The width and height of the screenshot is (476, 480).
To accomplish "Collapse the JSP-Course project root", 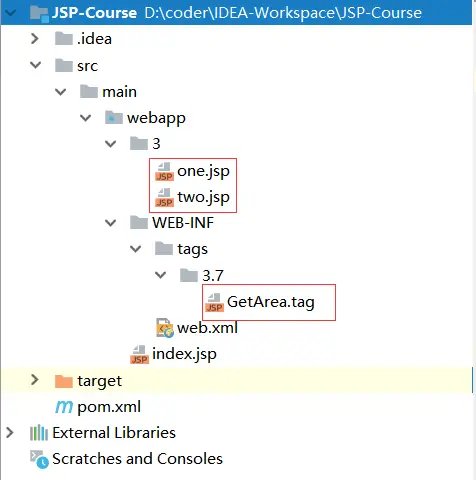I will (x=10, y=13).
